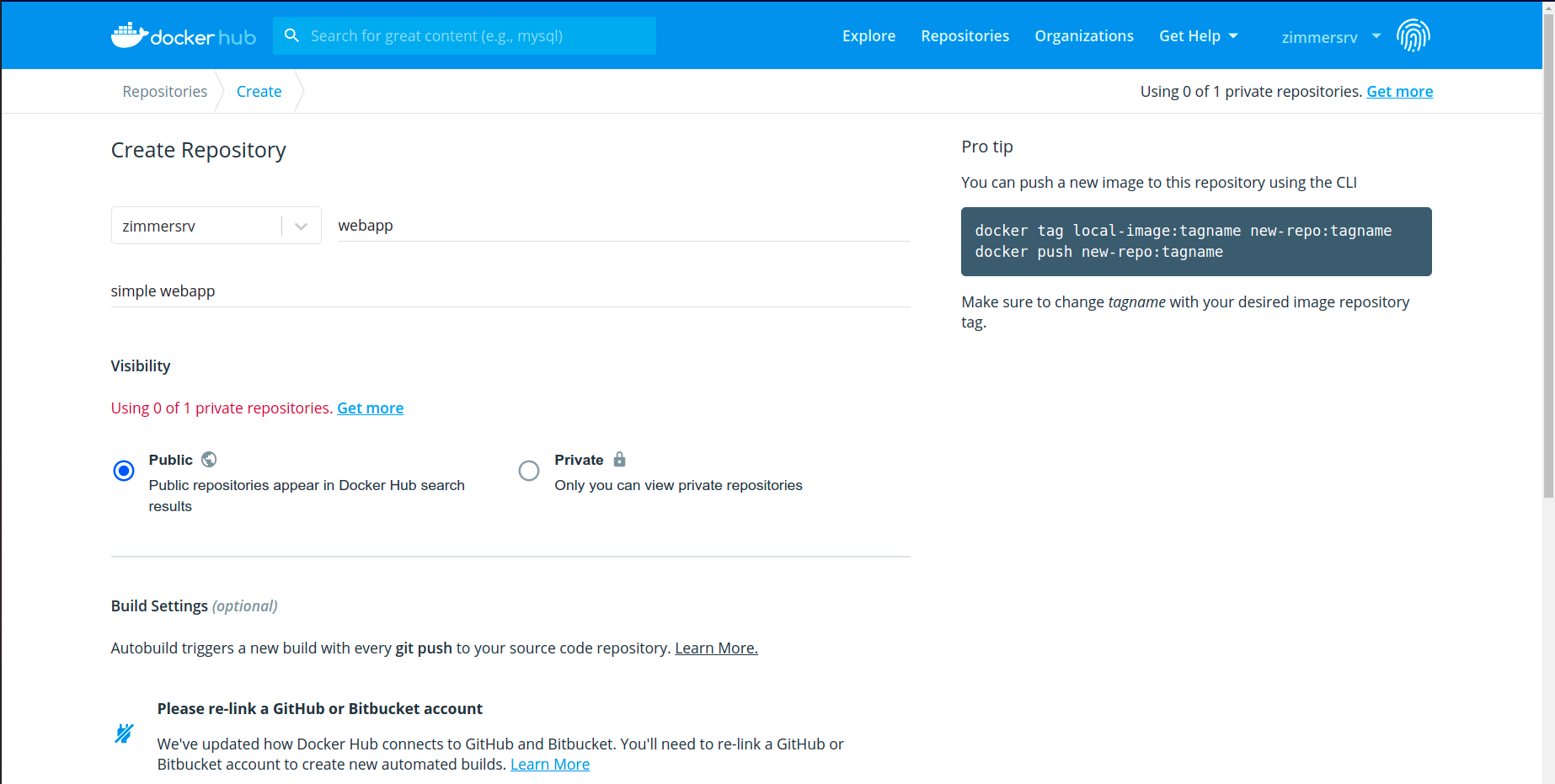Click 'Please re-link a GitHub or Bitbucket account'
This screenshot has width=1555, height=784.
pyautogui.click(x=320, y=708)
